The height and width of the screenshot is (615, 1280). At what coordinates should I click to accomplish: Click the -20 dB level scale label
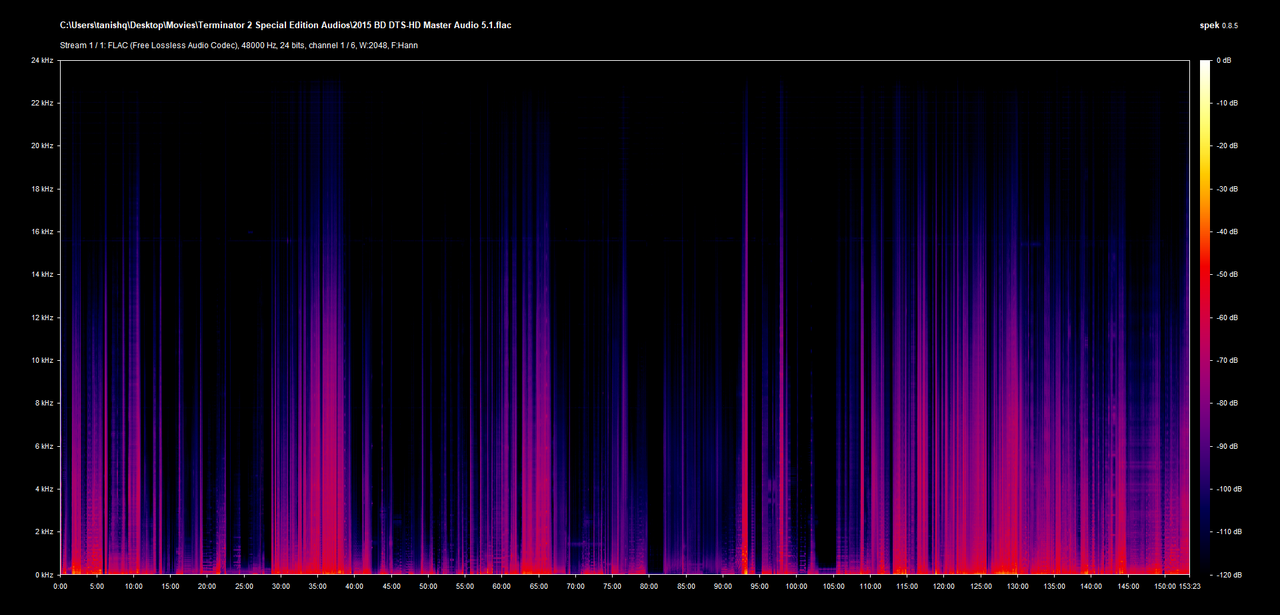(1226, 146)
